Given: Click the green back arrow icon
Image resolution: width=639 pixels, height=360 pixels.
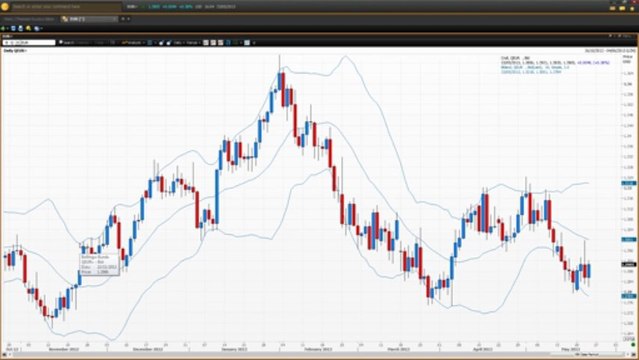Looking at the screenshot, I should pyautogui.click(x=3, y=29).
